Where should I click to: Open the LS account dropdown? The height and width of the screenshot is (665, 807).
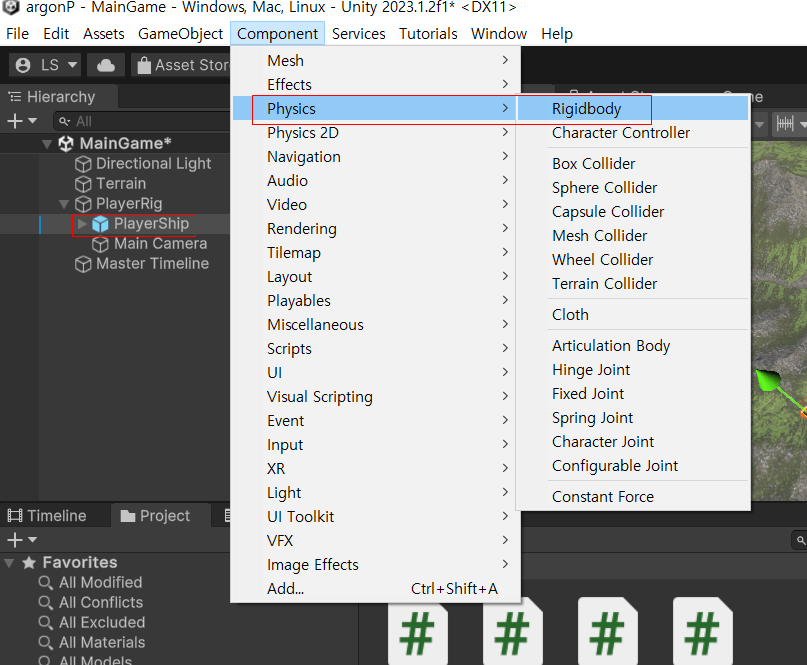click(45, 65)
